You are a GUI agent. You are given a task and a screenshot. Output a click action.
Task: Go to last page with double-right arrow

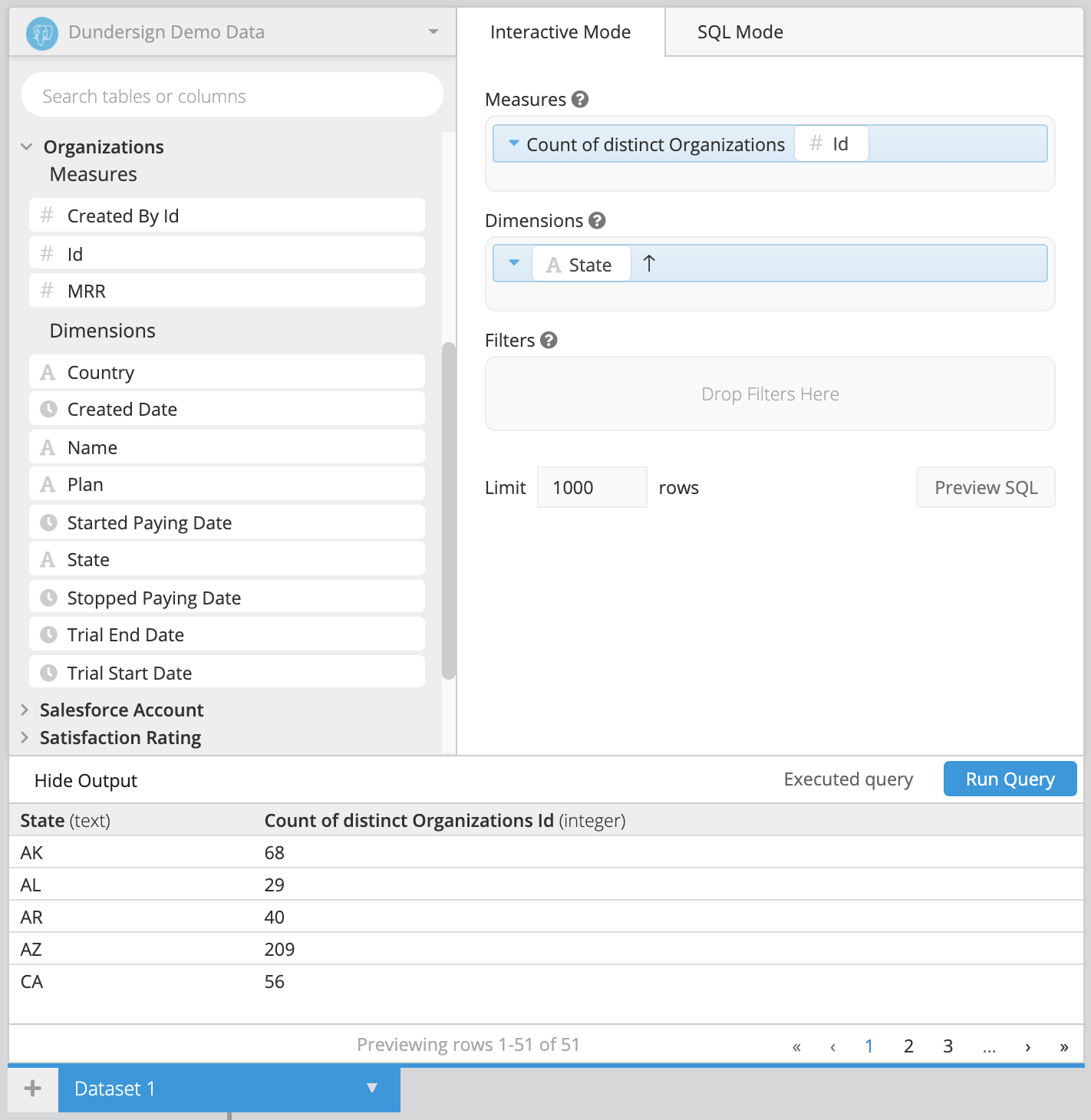coord(1063,1046)
